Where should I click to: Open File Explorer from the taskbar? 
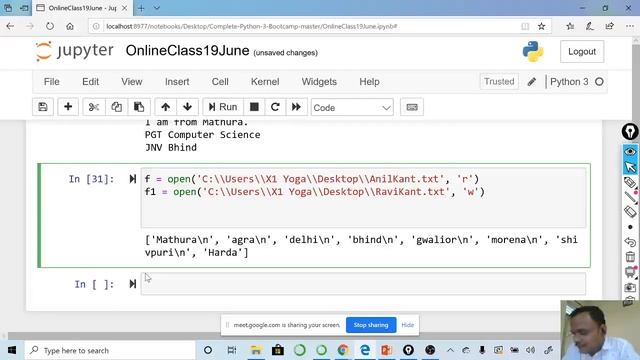(x=256, y=350)
